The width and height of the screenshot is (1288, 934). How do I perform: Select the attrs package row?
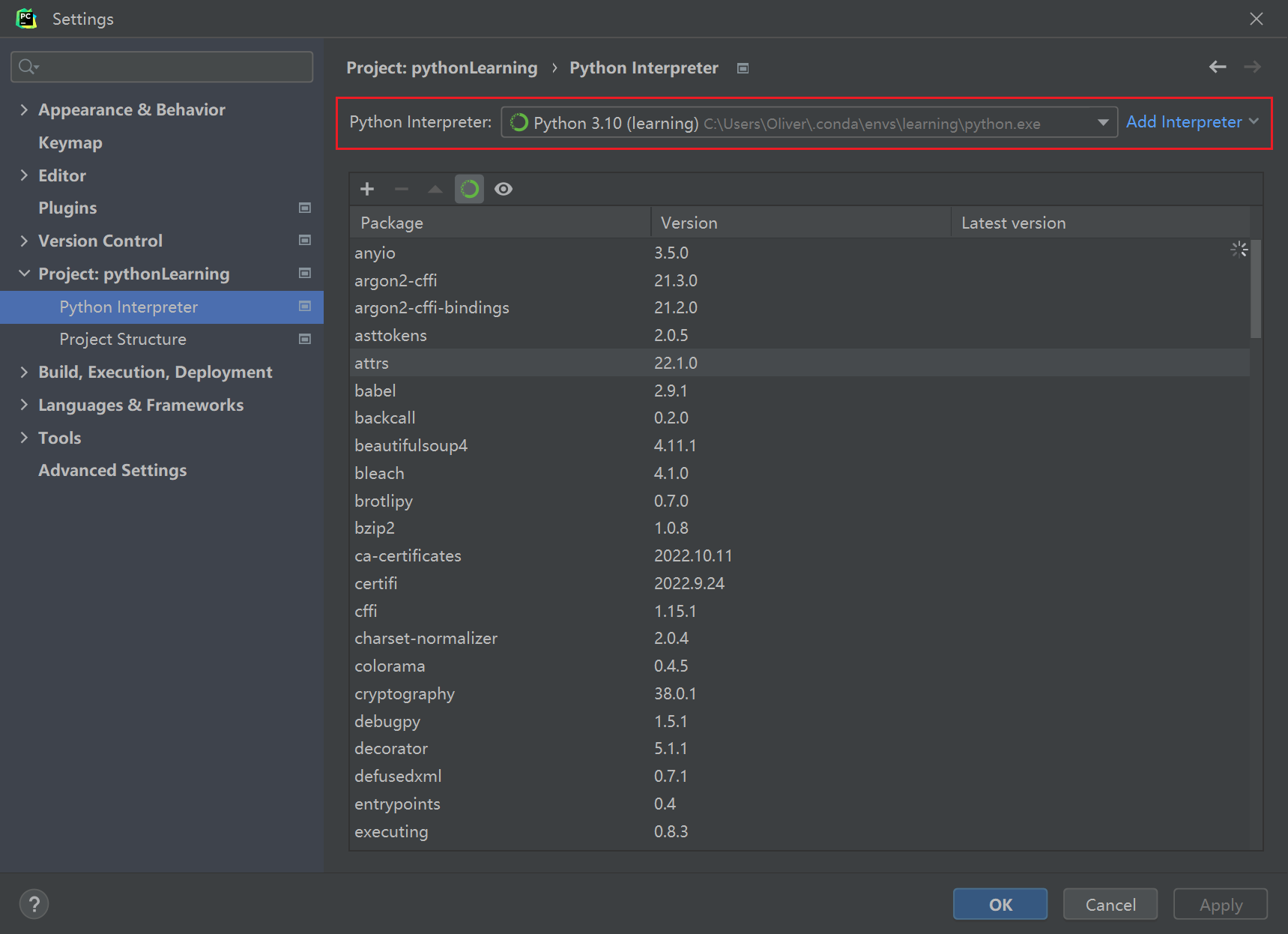click(x=799, y=363)
